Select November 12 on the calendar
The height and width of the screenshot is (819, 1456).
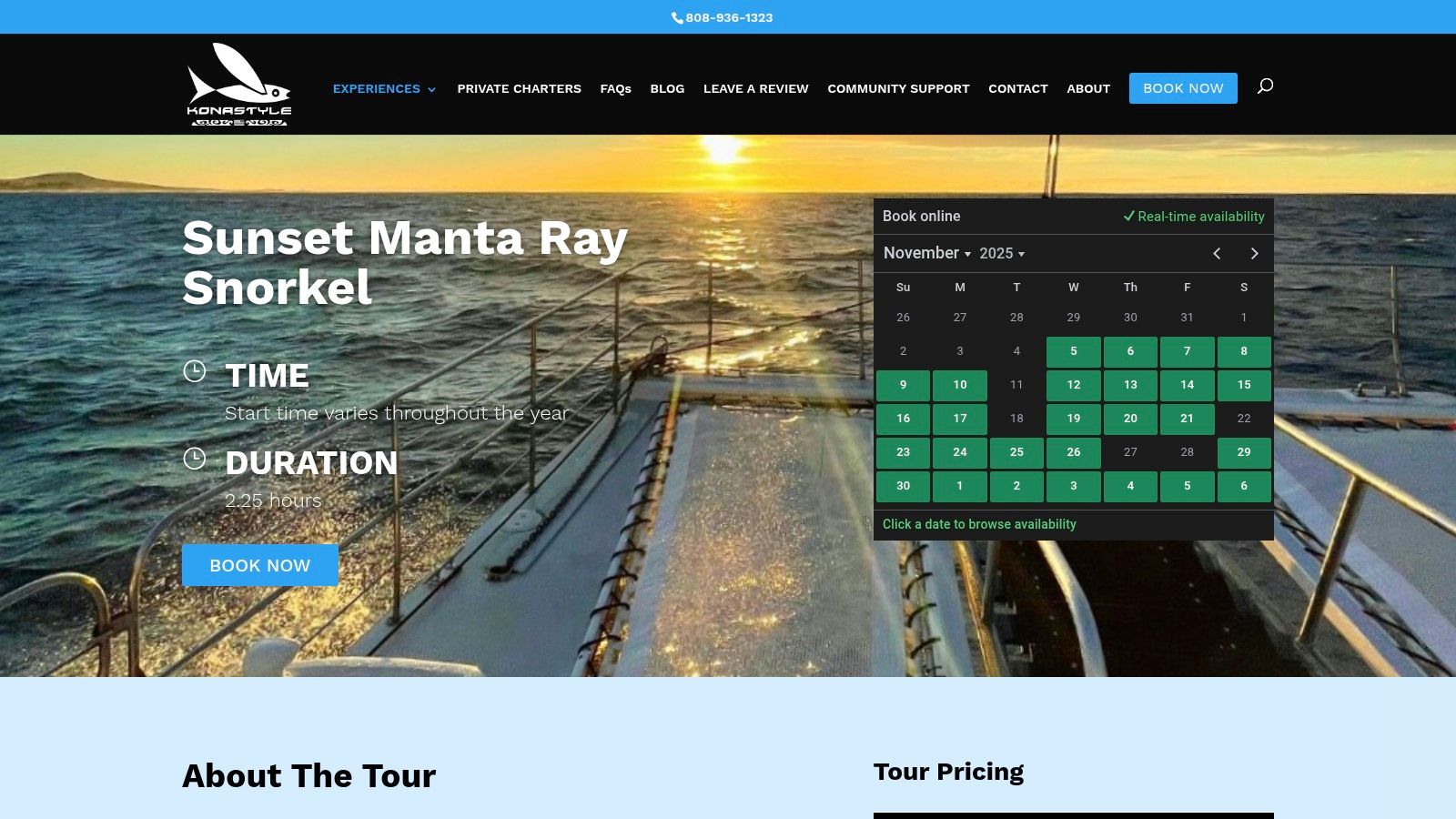[x=1074, y=385]
